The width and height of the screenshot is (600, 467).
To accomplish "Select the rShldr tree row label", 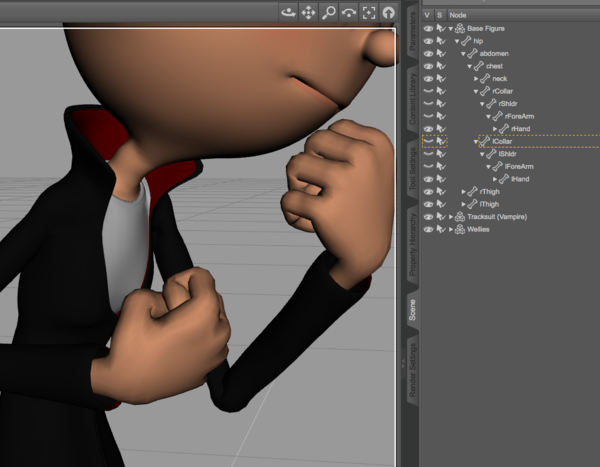I will point(508,104).
